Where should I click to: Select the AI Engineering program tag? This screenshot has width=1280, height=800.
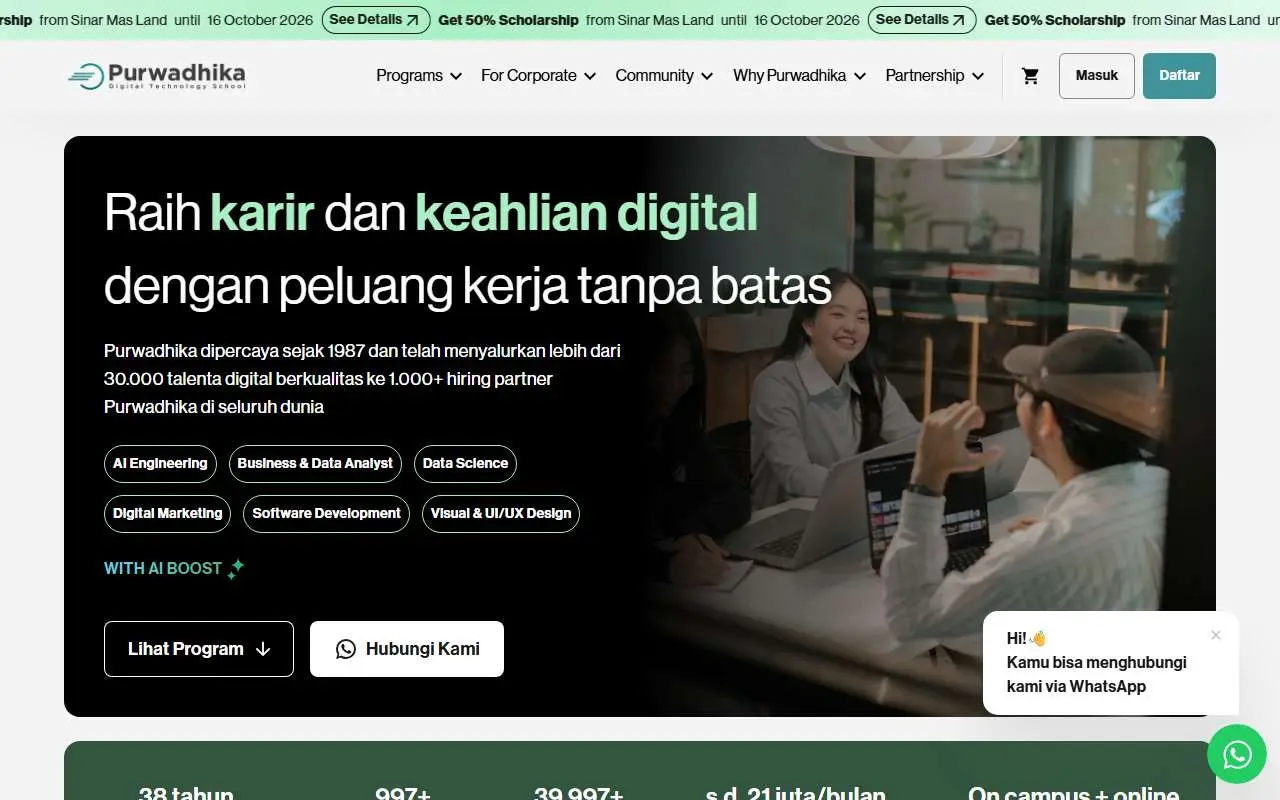[x=160, y=464]
